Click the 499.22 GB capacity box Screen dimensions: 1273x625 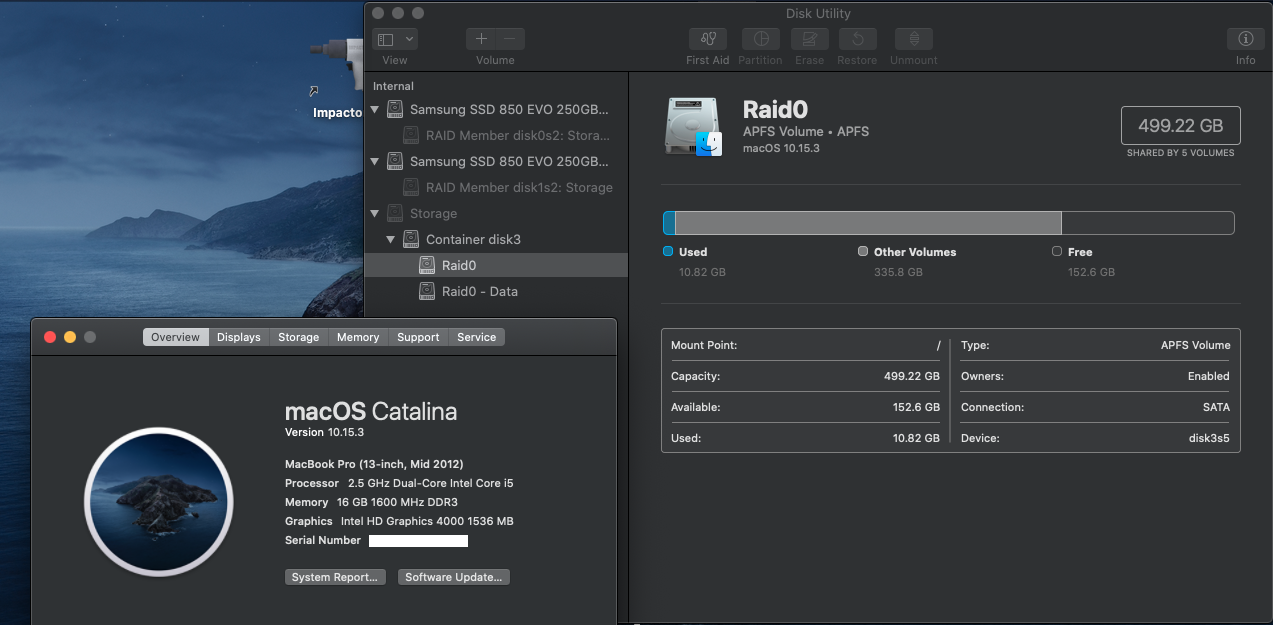(x=1181, y=126)
